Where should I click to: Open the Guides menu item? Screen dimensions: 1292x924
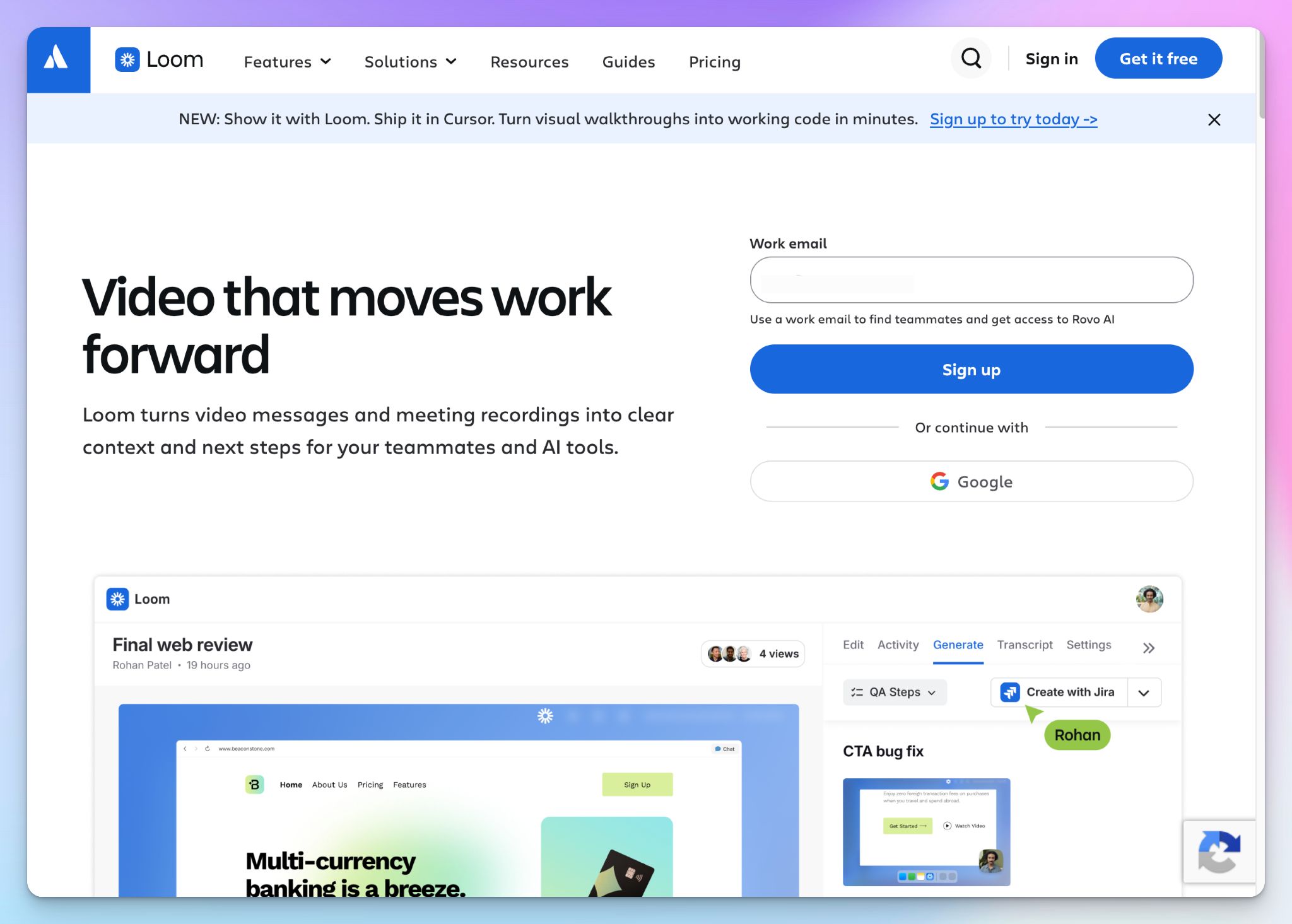(x=628, y=62)
